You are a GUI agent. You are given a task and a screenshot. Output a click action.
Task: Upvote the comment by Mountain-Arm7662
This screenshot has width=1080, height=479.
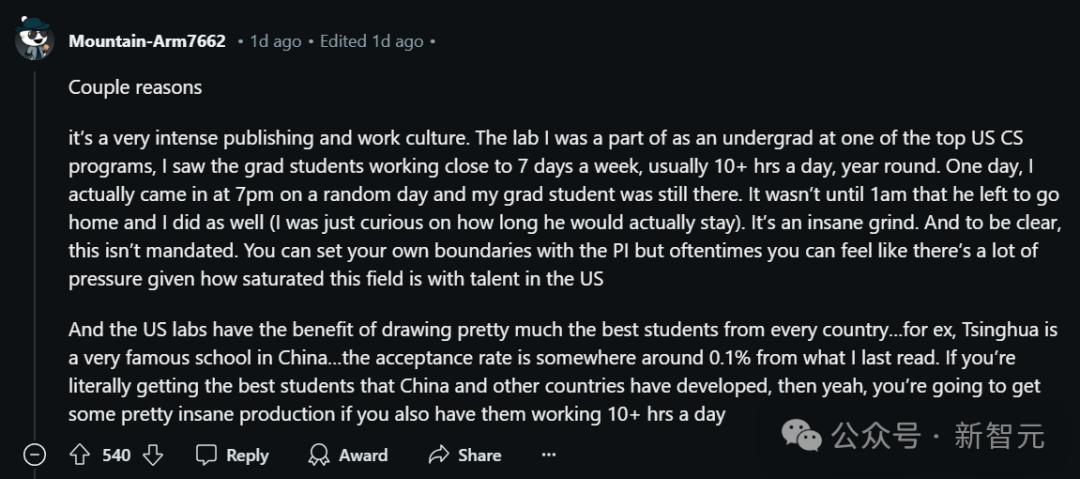point(81,455)
